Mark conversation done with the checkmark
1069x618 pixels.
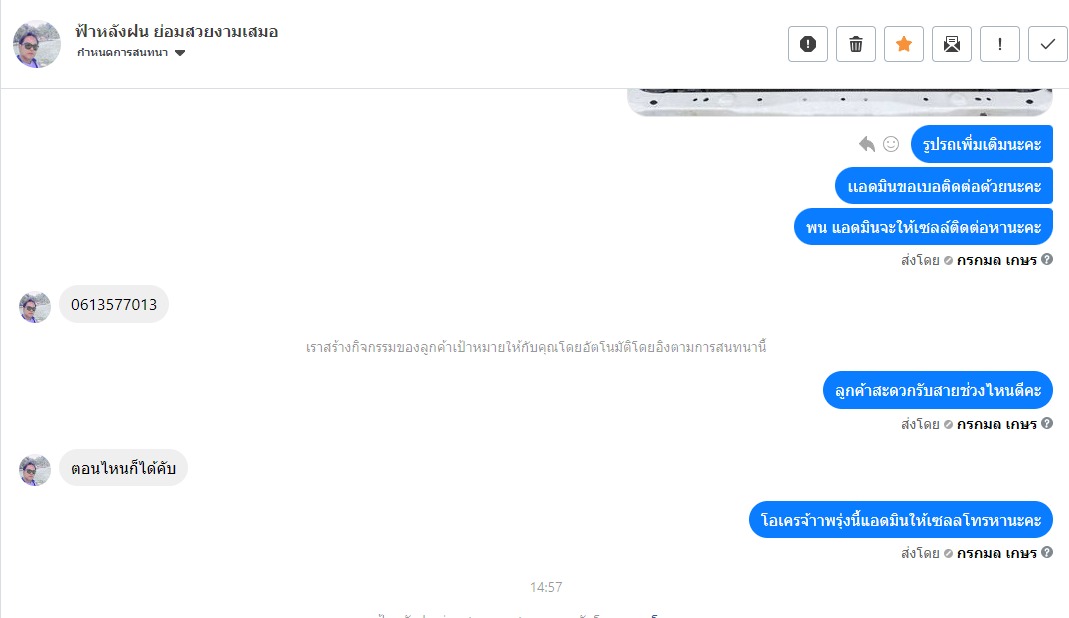(x=1048, y=44)
